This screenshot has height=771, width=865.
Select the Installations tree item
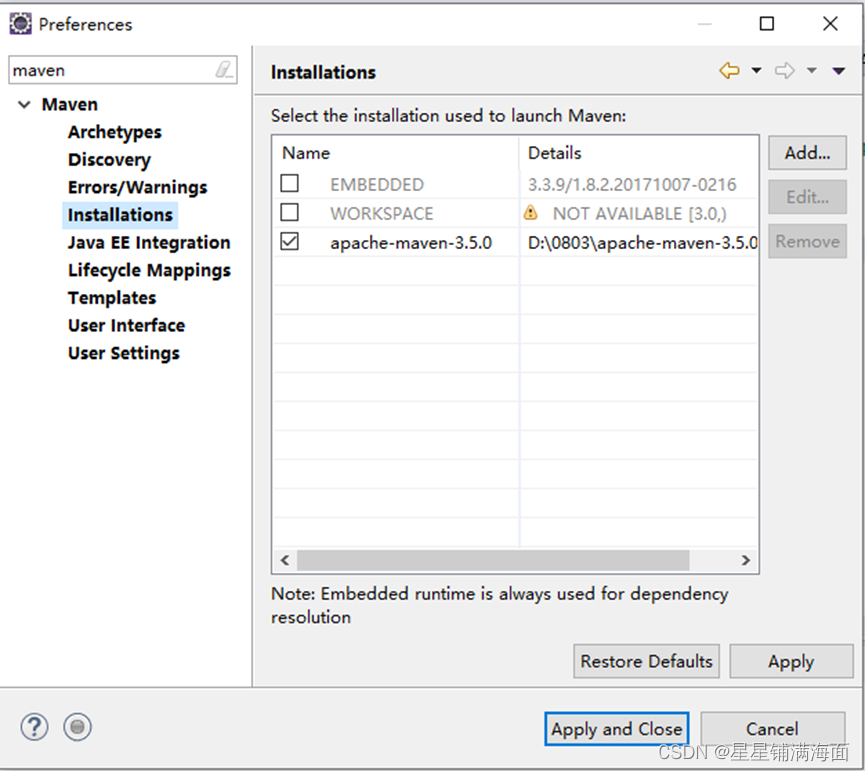coord(120,215)
